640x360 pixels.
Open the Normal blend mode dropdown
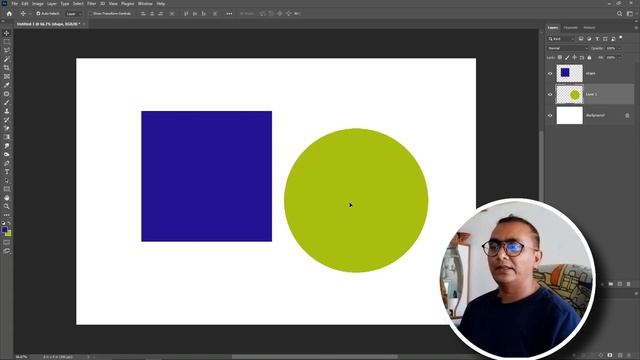(x=567, y=48)
